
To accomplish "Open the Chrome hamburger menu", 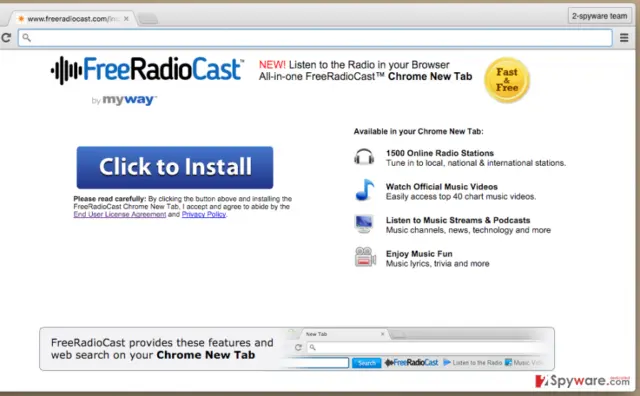I will pos(624,38).
